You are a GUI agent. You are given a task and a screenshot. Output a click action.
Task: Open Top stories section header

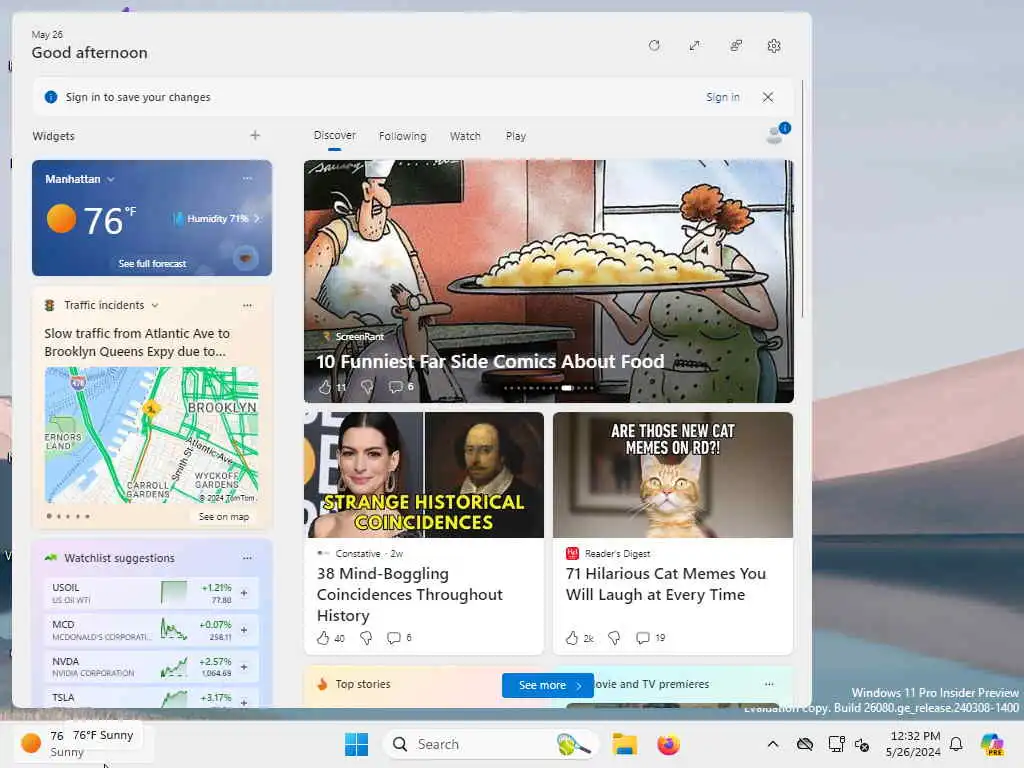[x=362, y=684]
